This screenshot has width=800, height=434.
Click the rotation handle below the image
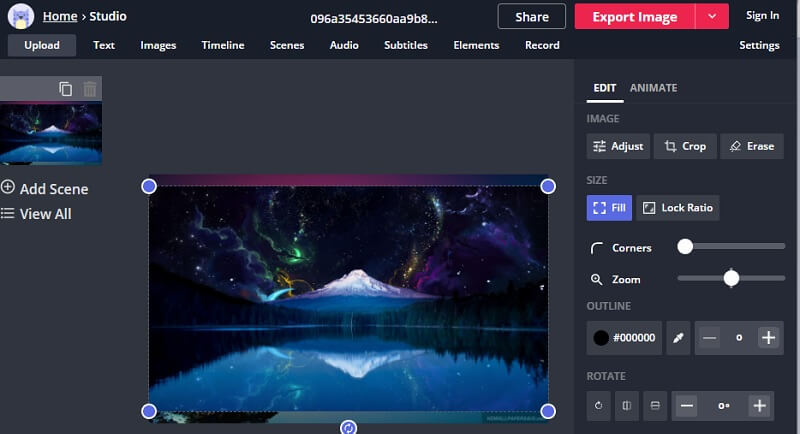[348, 427]
